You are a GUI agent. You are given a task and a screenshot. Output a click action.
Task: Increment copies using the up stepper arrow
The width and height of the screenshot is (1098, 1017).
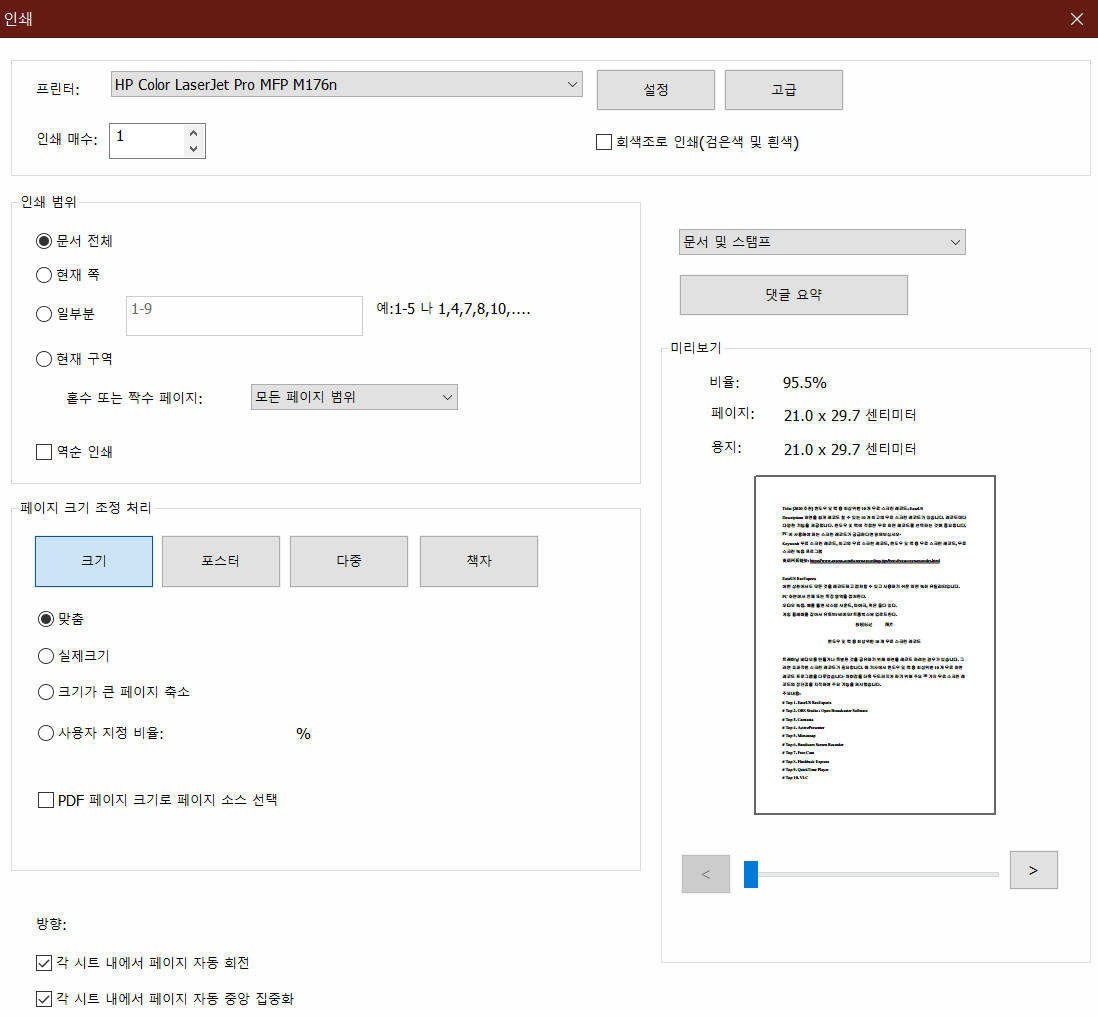click(193, 133)
